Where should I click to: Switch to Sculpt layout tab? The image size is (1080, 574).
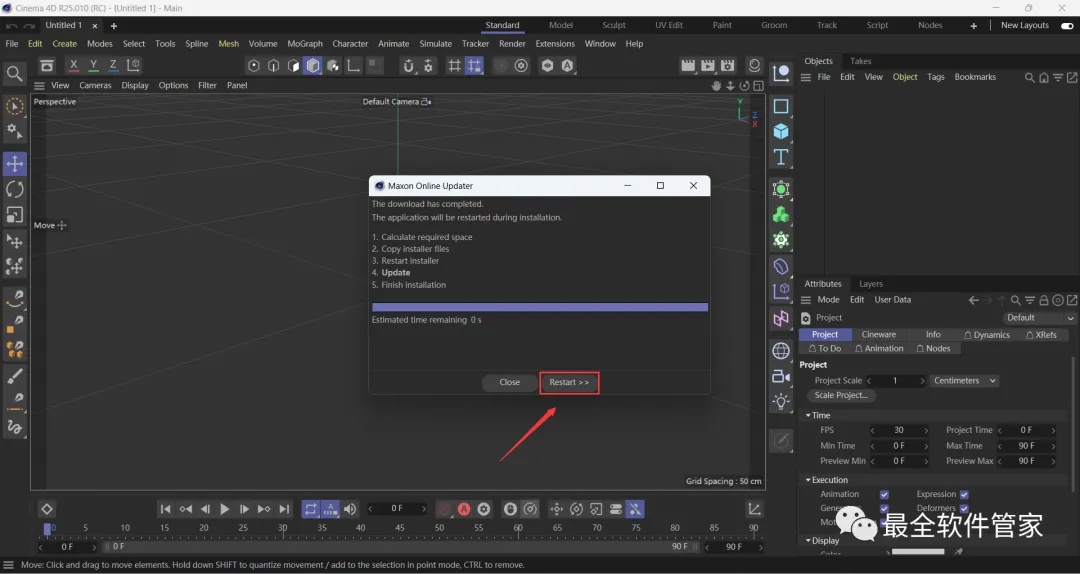point(614,25)
